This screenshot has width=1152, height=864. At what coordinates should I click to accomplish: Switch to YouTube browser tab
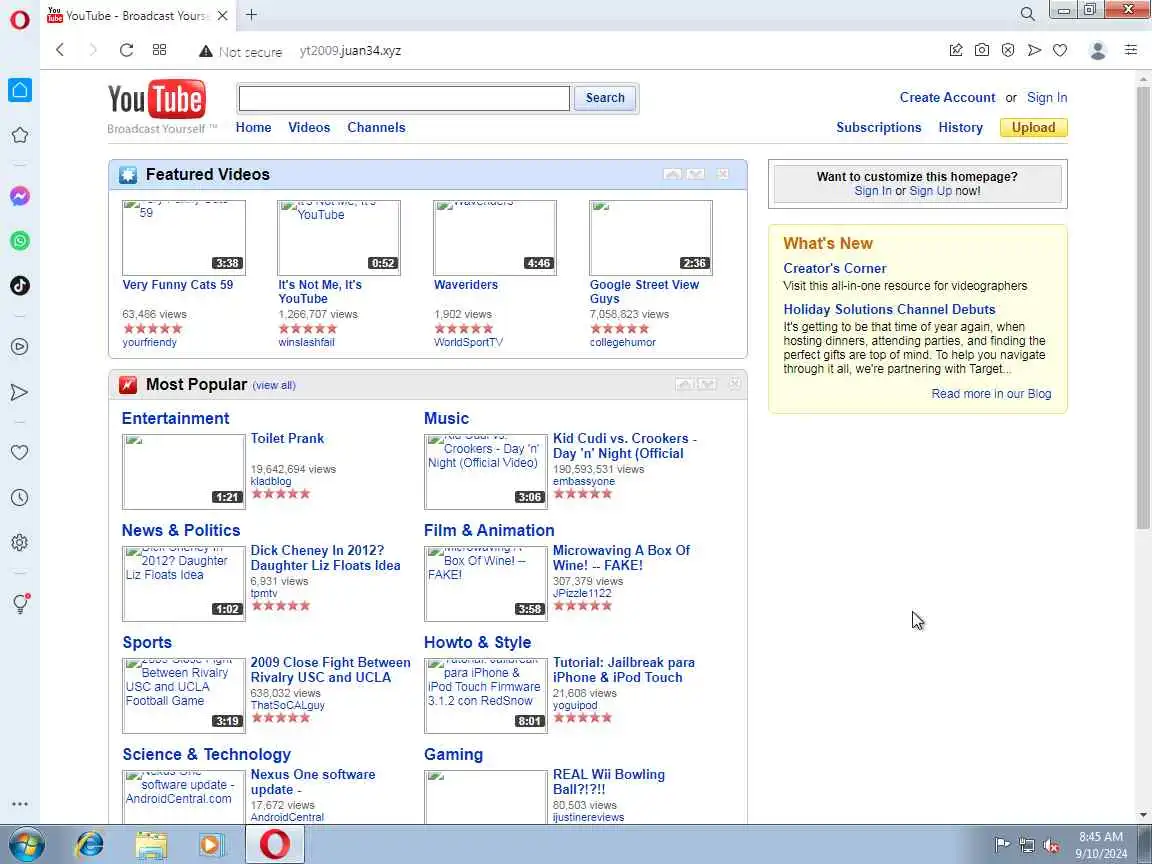coord(137,15)
